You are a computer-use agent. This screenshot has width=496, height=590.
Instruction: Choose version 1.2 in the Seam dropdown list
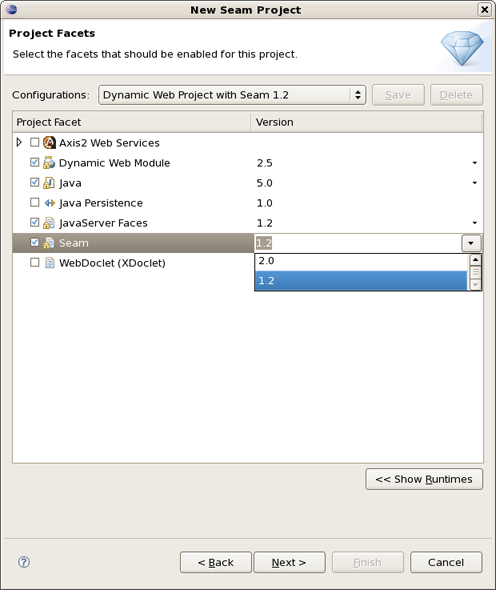pyautogui.click(x=361, y=281)
